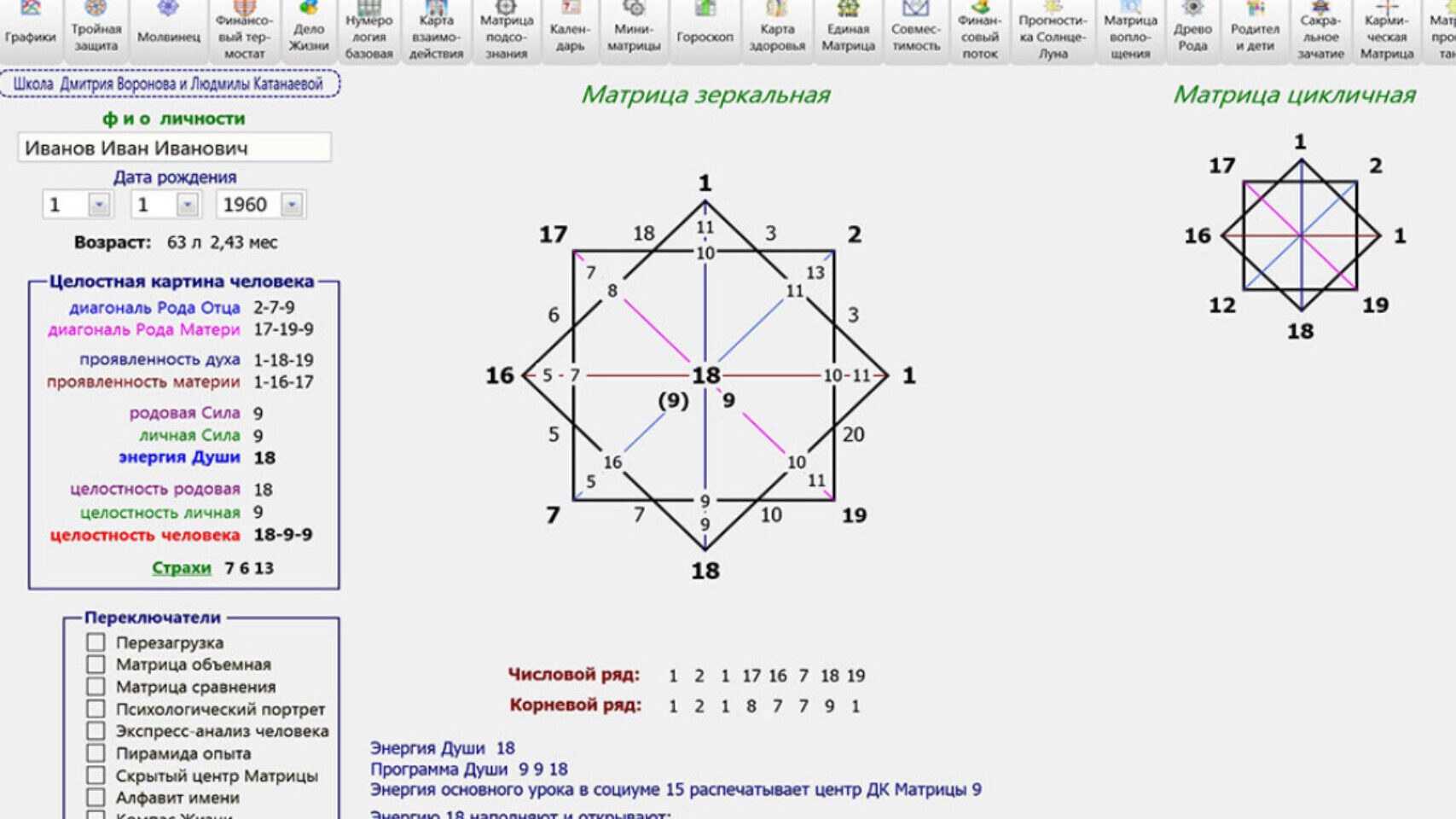1456x819 pixels.
Task: Toggle the Матрица объемная checkbox
Action: pyautogui.click(x=96, y=665)
